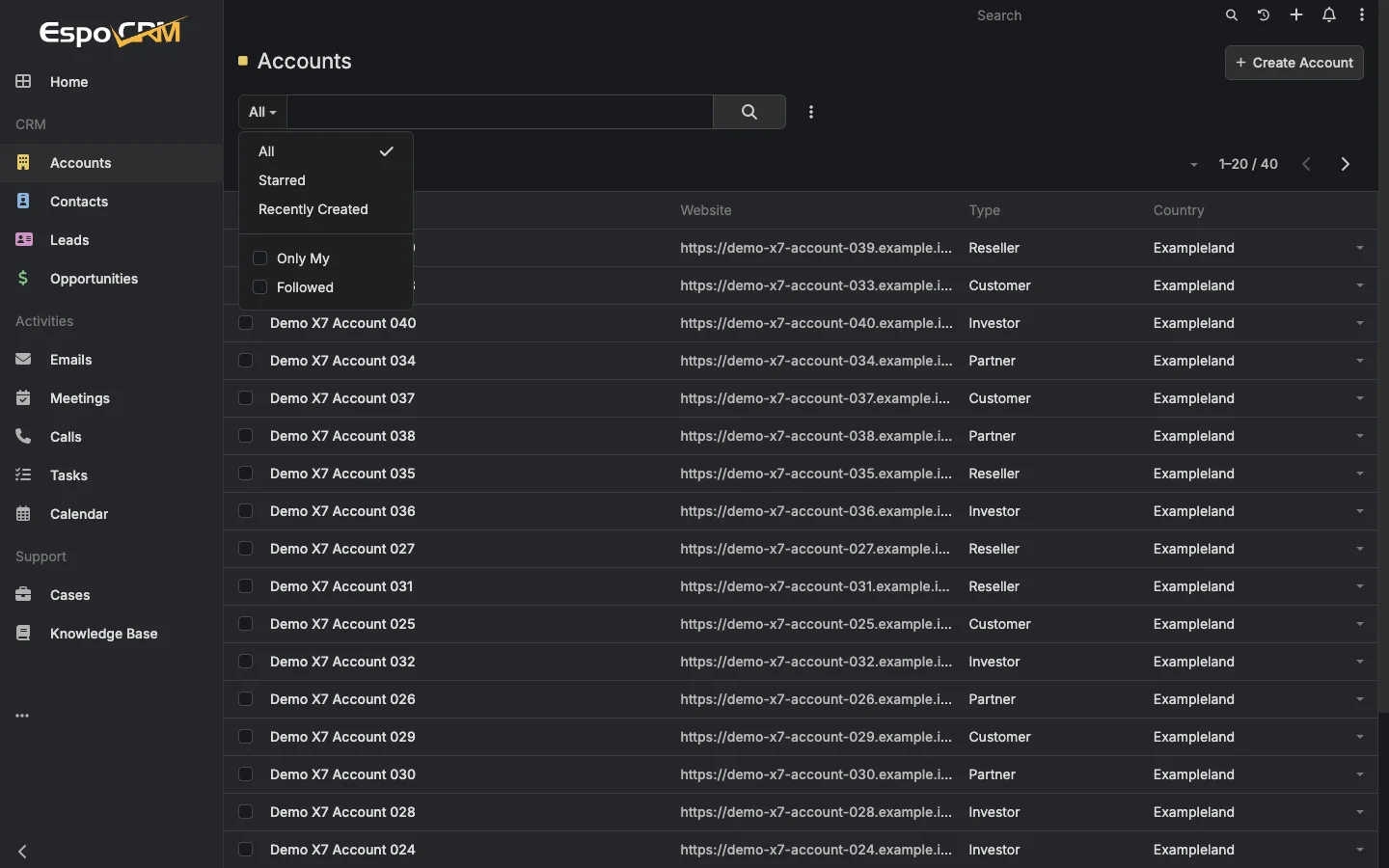The image size is (1389, 868).
Task: Open Demo X7 Account 025 record
Action: tap(342, 624)
